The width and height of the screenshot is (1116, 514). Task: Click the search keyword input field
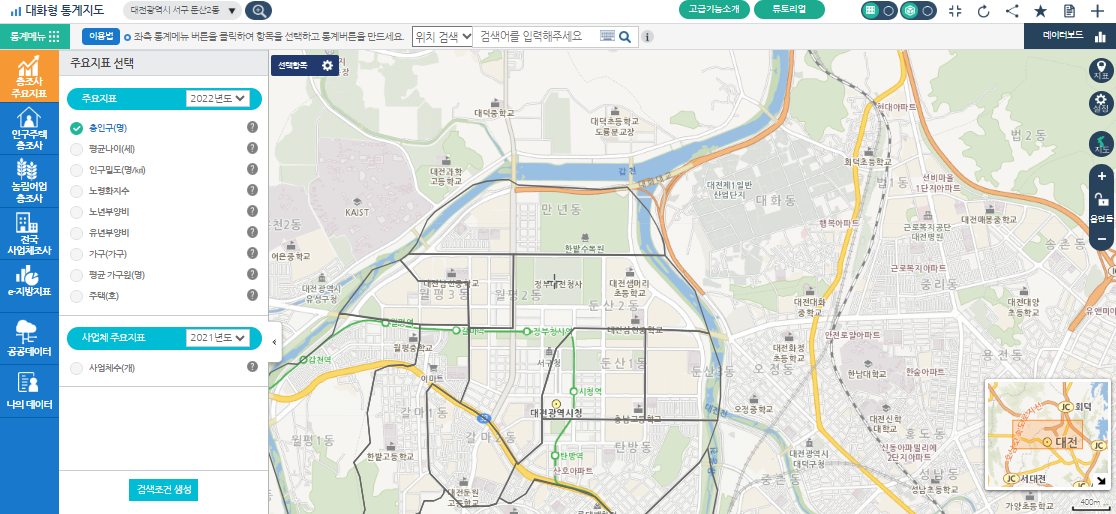click(535, 36)
